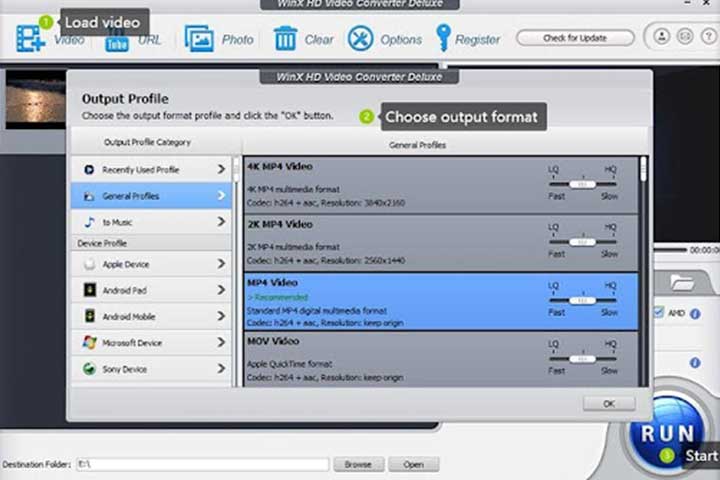720x480 pixels.
Task: Click the Register label in toolbar
Action: [x=478, y=40]
